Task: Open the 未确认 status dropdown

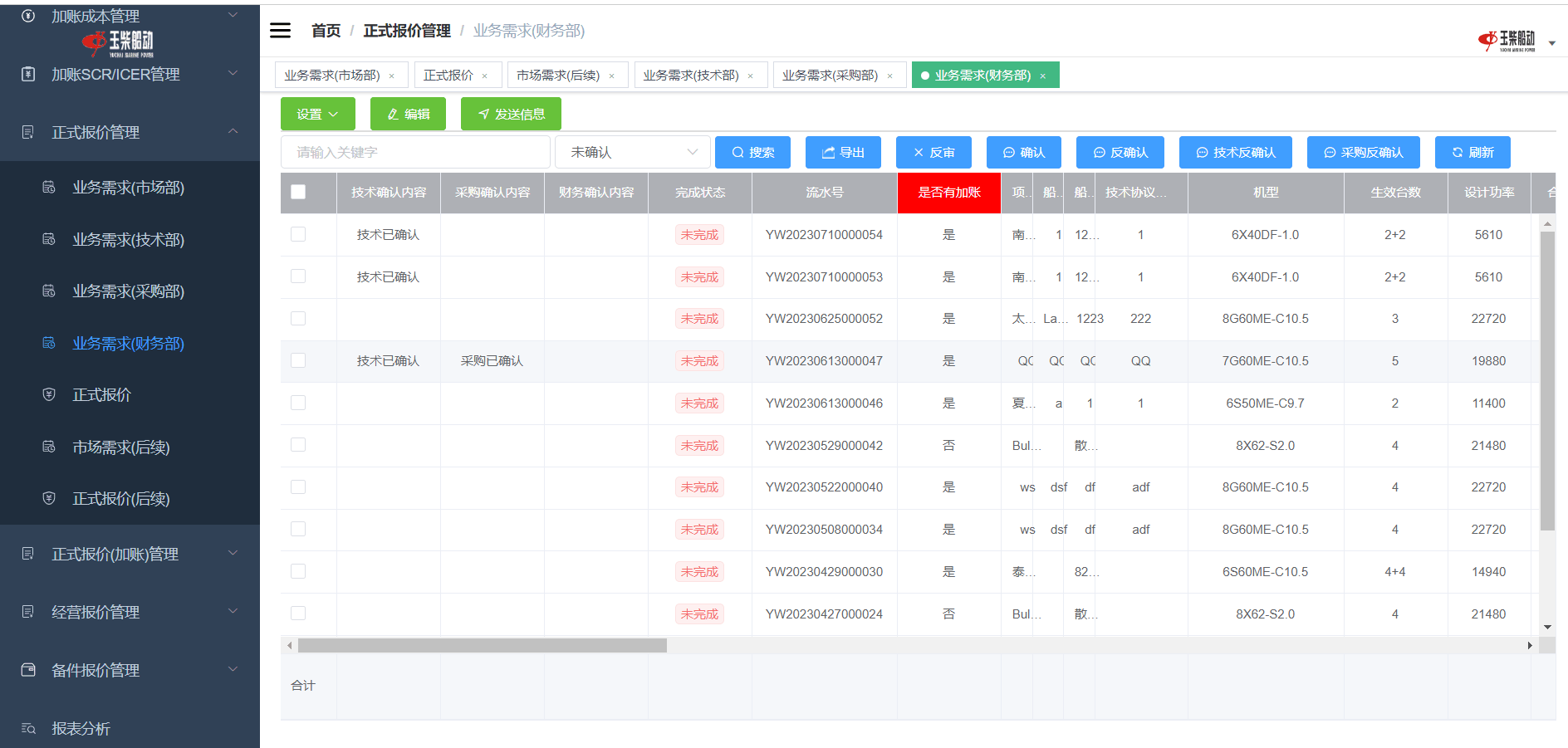Action: [633, 153]
